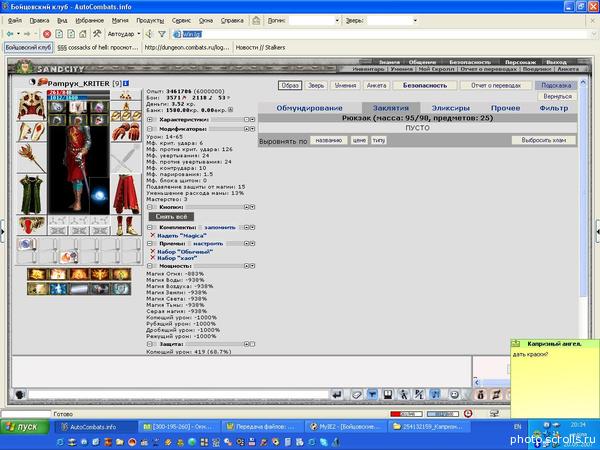Open the Файл menu
Image resolution: width=600 pixels, height=450 pixels.
pos(15,20)
